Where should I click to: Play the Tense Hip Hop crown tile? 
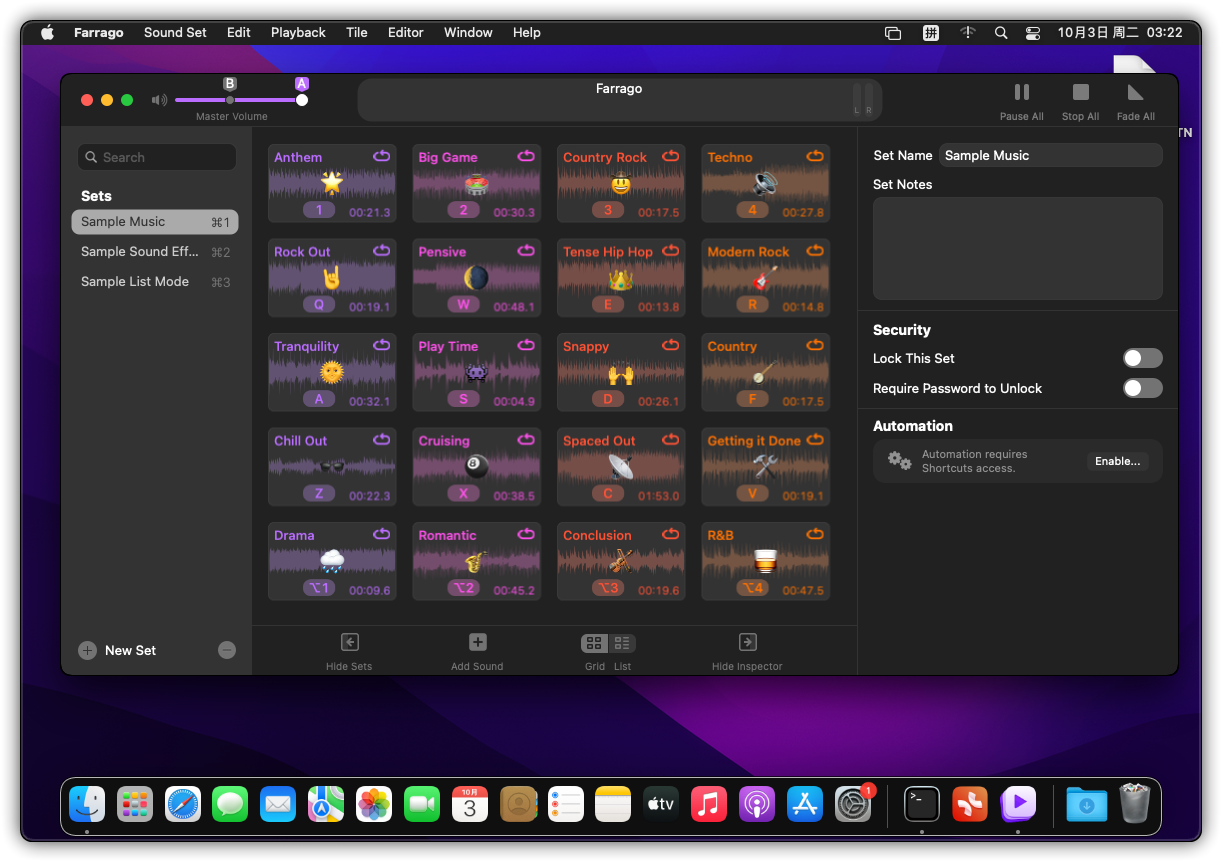coord(621,278)
